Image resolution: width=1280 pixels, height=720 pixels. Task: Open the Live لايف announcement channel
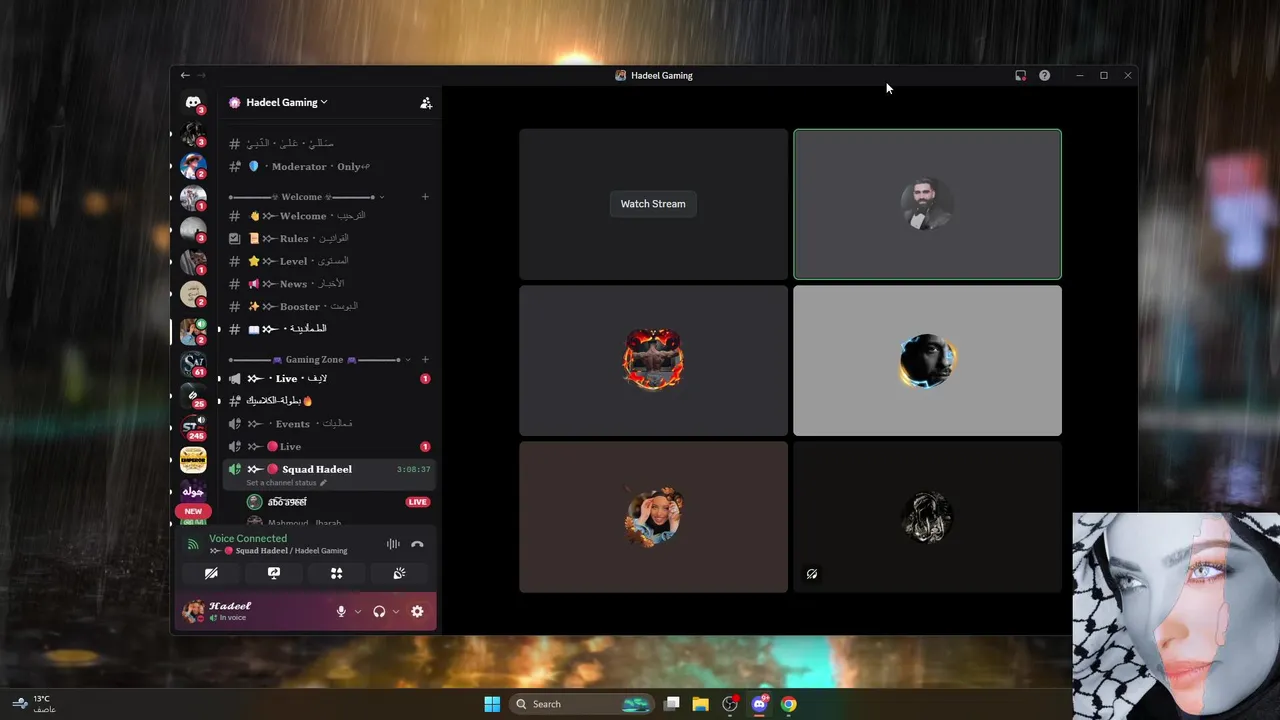click(329, 379)
